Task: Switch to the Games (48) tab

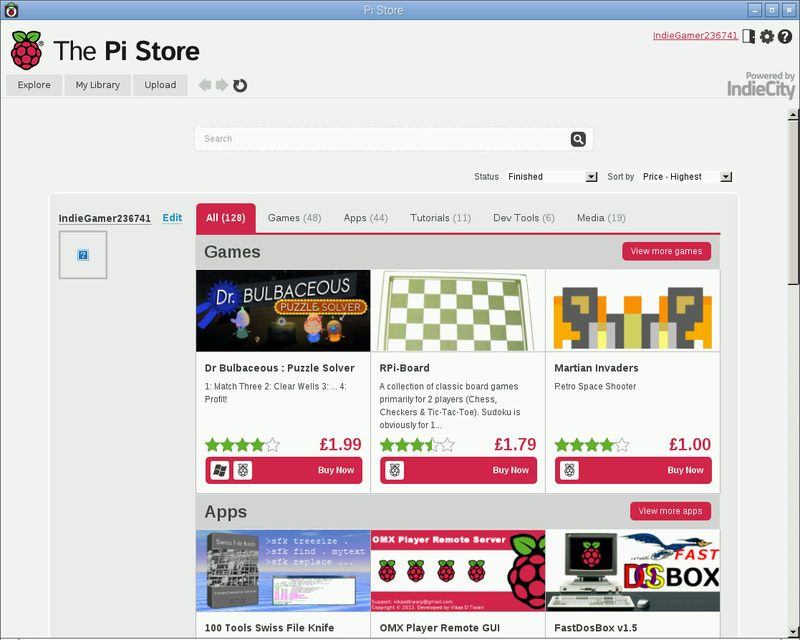Action: (x=294, y=218)
